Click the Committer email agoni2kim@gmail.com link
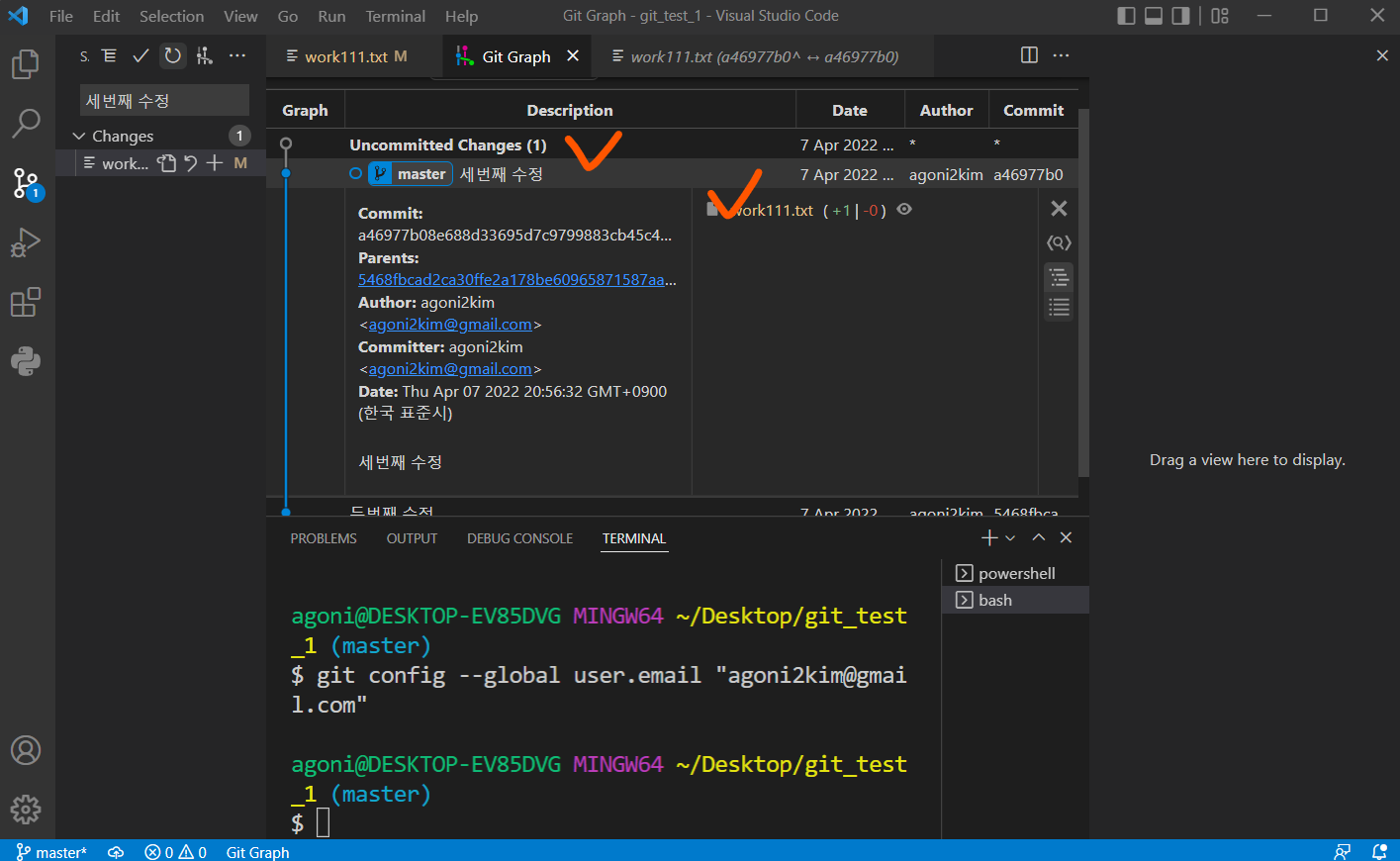Viewport: 1400px width, 861px height. coord(450,369)
